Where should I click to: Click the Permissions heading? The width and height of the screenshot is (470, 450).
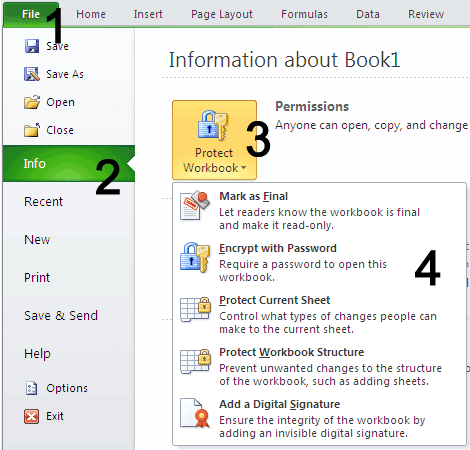coord(312,107)
